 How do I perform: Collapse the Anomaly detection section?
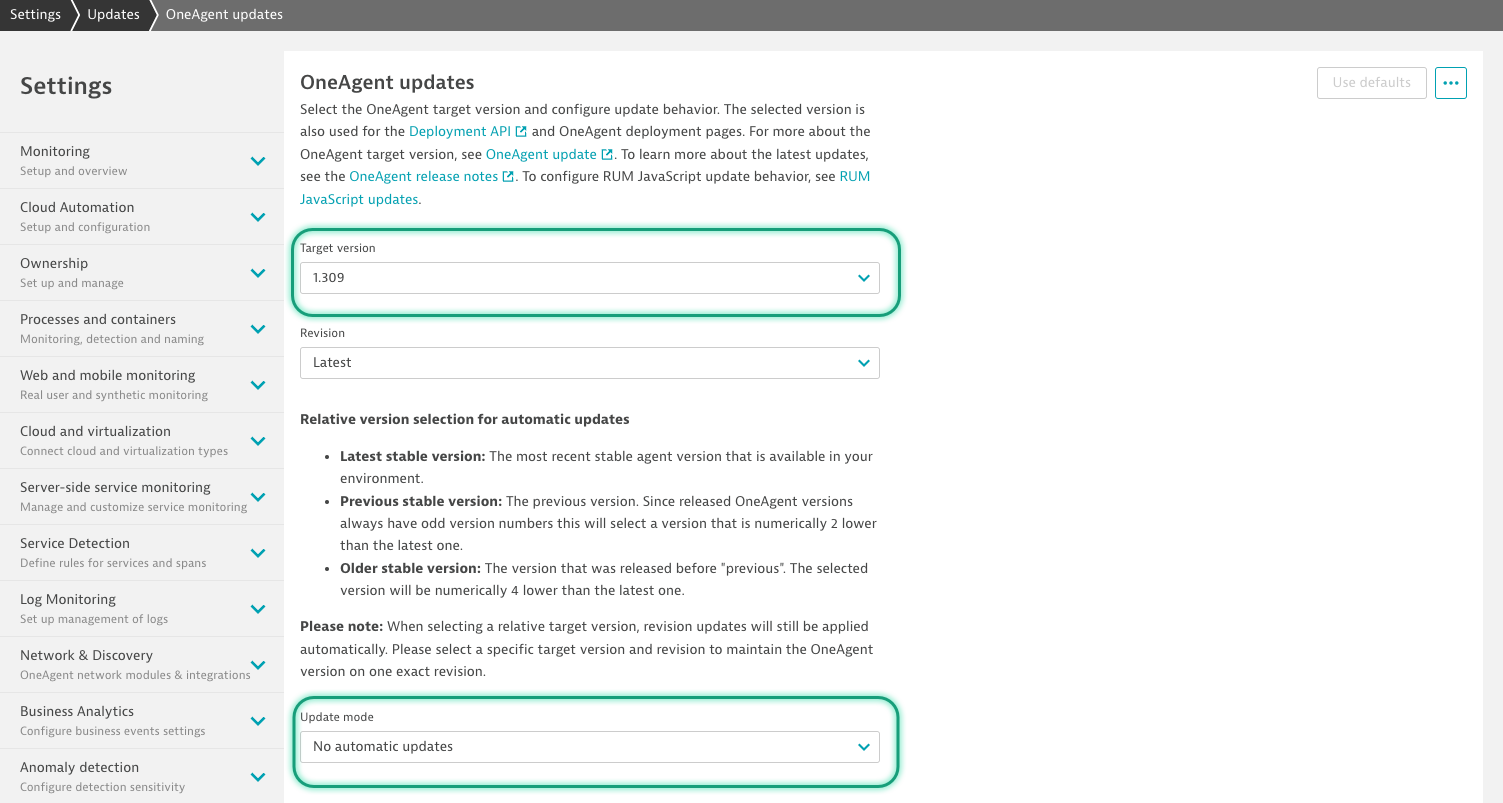pyautogui.click(x=258, y=776)
